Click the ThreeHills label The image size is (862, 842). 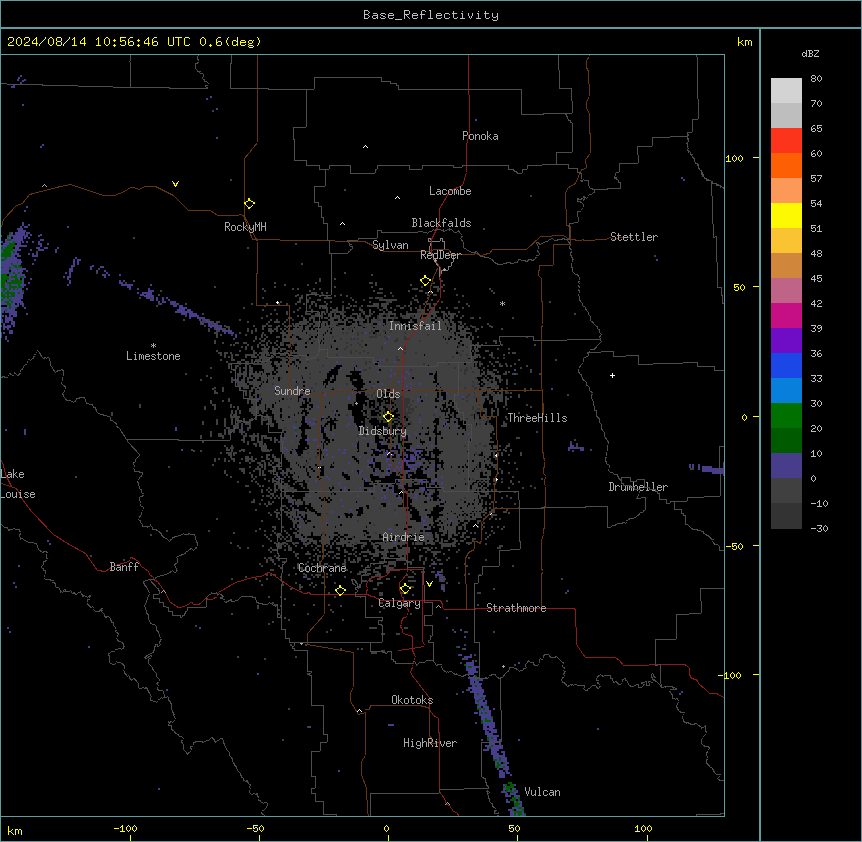pos(537,418)
